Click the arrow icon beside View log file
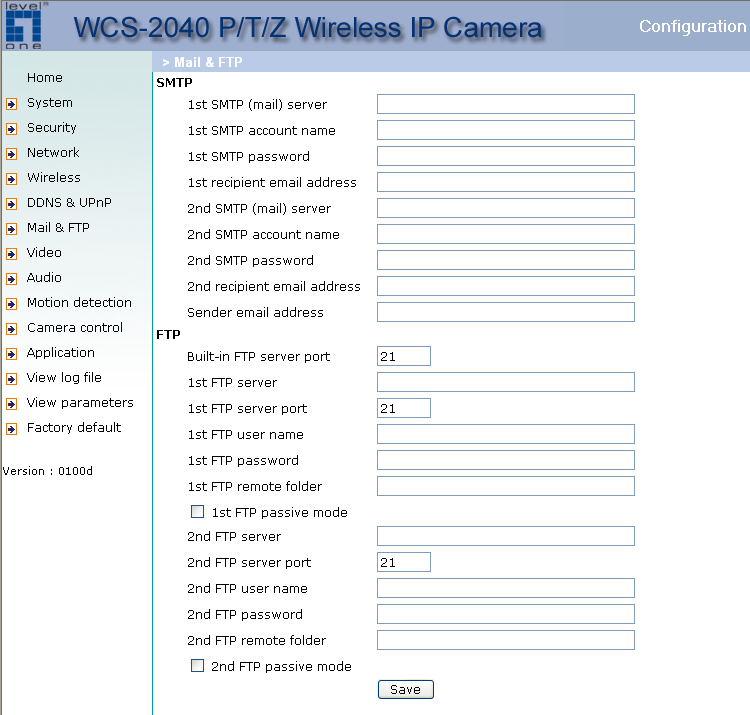Viewport: 750px width, 715px height. (x=11, y=379)
